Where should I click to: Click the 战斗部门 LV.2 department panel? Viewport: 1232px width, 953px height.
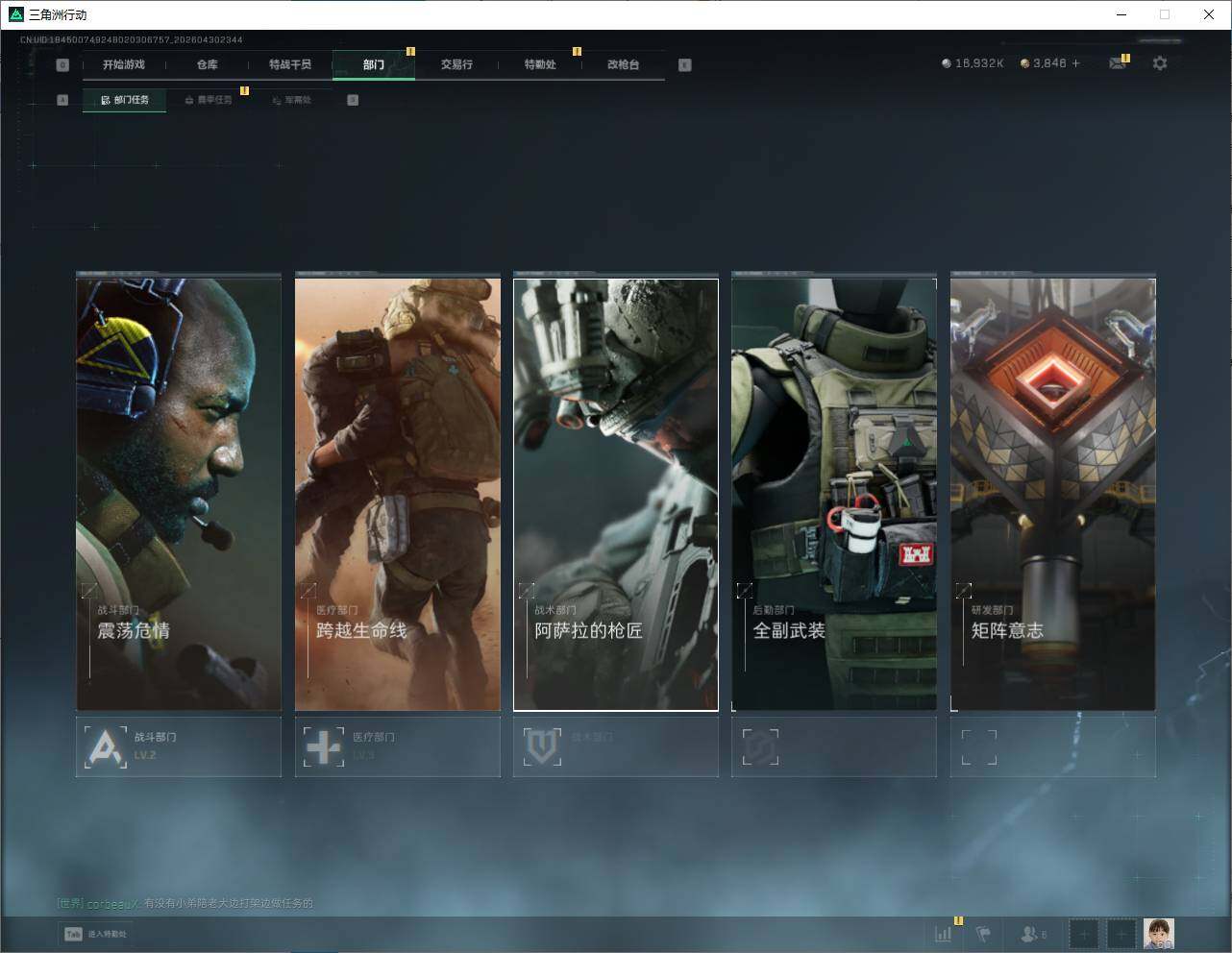coord(179,746)
